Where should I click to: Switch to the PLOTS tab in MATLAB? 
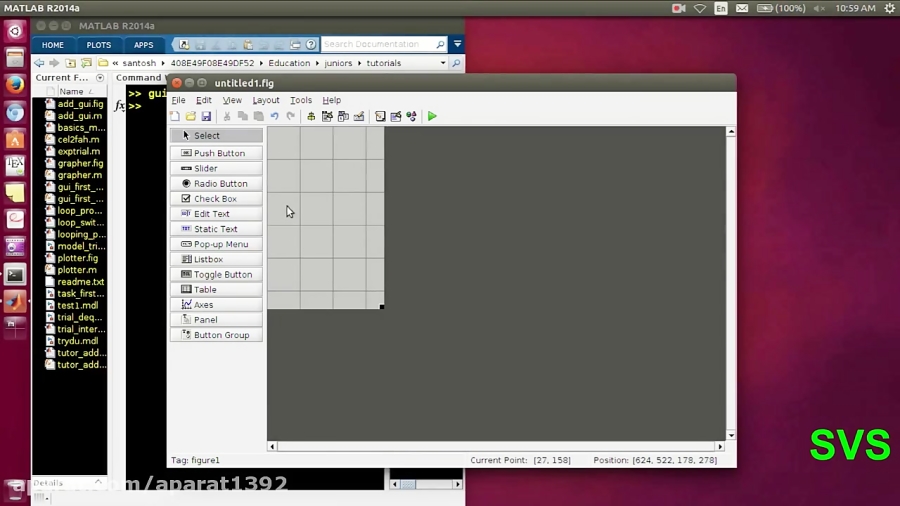tap(99, 45)
